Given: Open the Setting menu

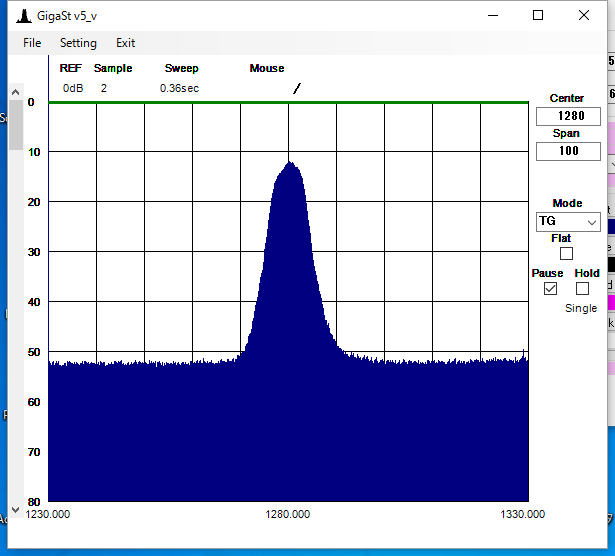Looking at the screenshot, I should coord(78,43).
